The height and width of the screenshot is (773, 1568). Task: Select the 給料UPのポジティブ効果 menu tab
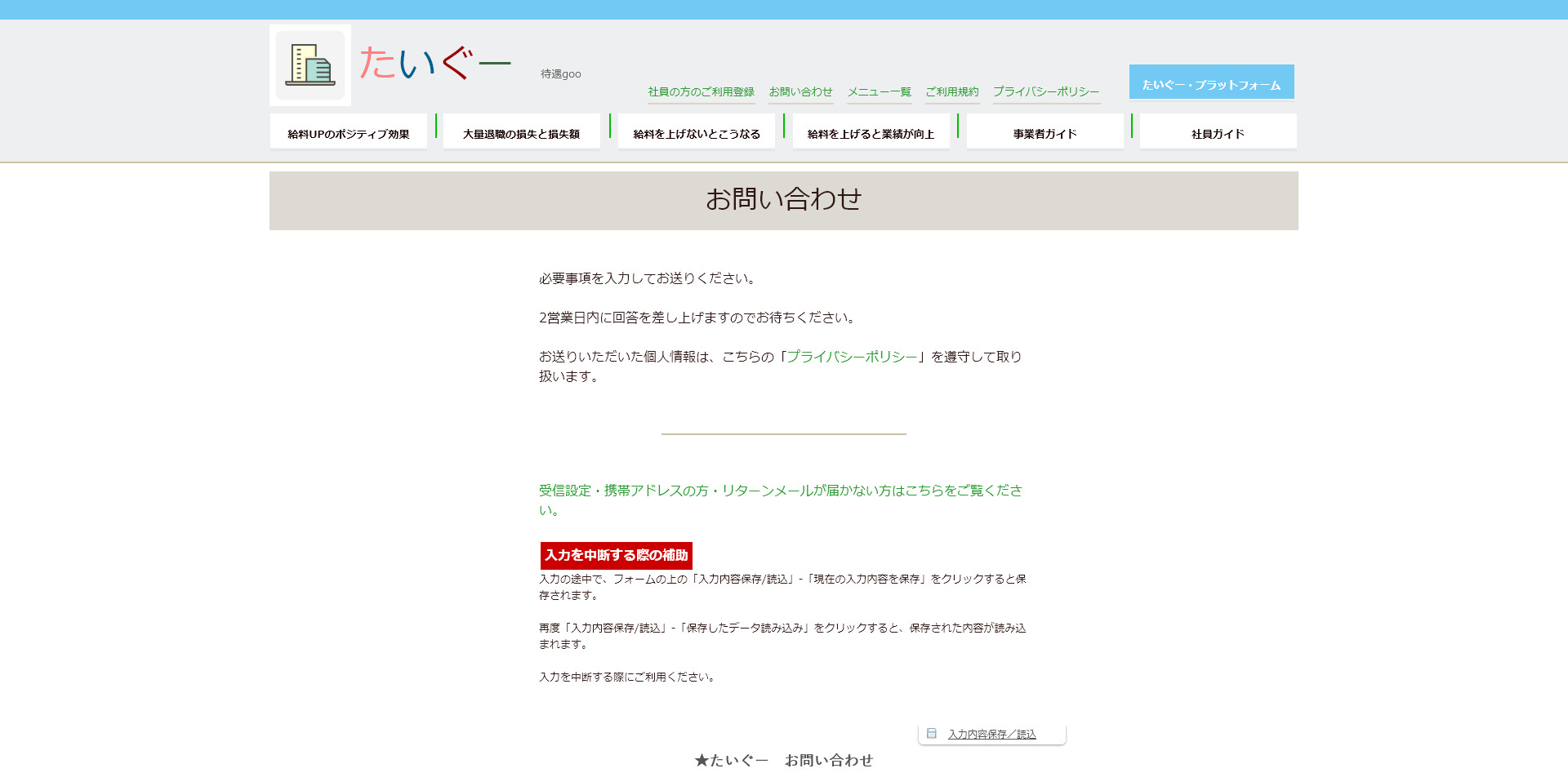[x=349, y=132]
